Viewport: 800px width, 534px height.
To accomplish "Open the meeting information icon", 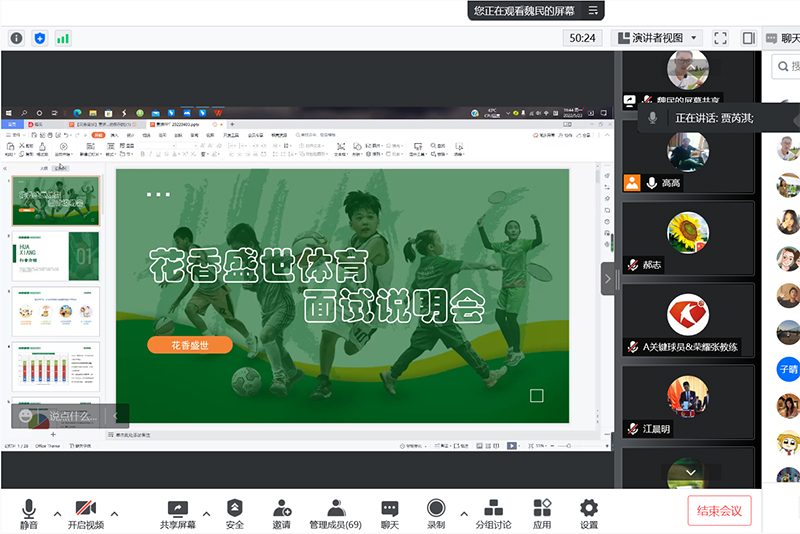I will 16,38.
